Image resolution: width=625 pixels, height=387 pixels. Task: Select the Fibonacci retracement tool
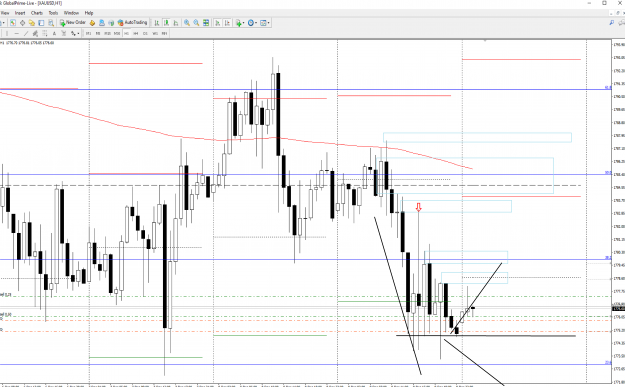(x=45, y=33)
